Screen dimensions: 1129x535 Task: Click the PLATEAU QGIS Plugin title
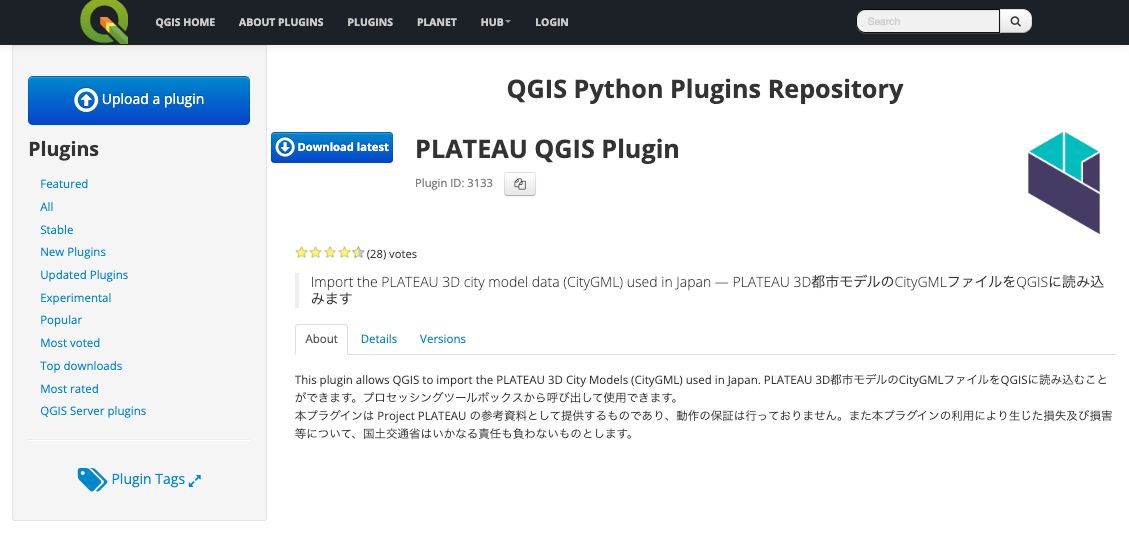coord(547,148)
